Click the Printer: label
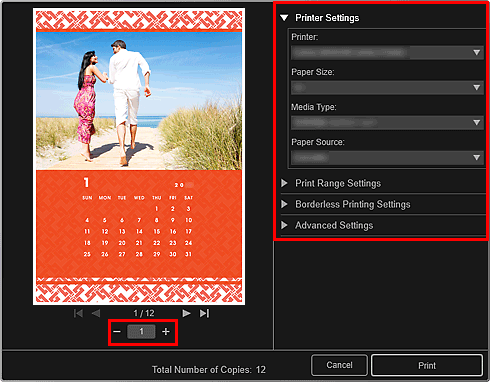 coord(305,37)
